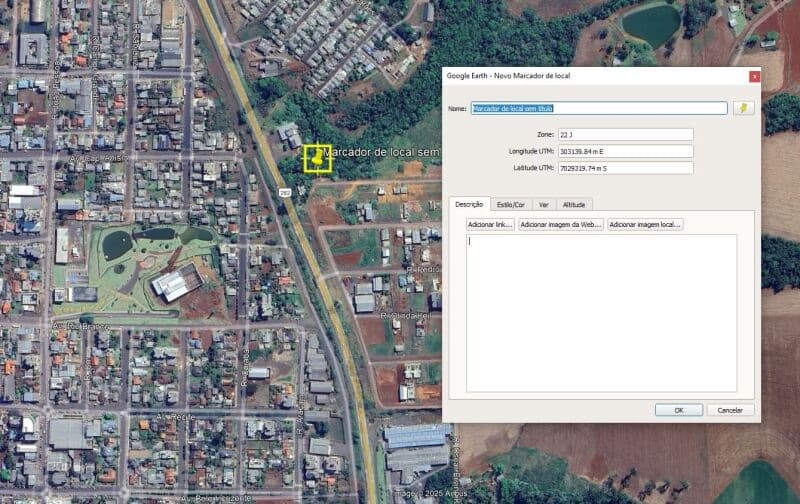Edit the Latitude UTM field
Viewport: 800px width, 504px height.
click(626, 168)
